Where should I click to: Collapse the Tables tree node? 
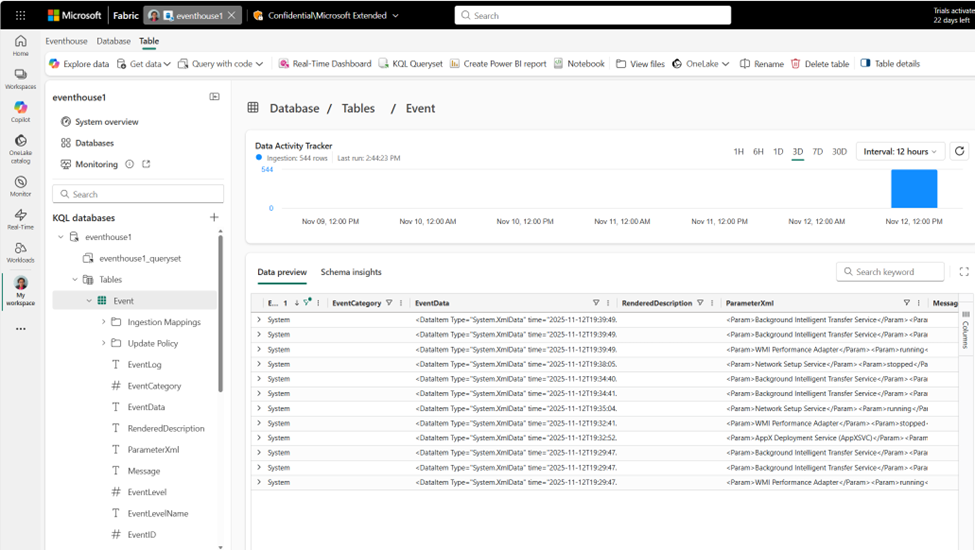(75, 280)
